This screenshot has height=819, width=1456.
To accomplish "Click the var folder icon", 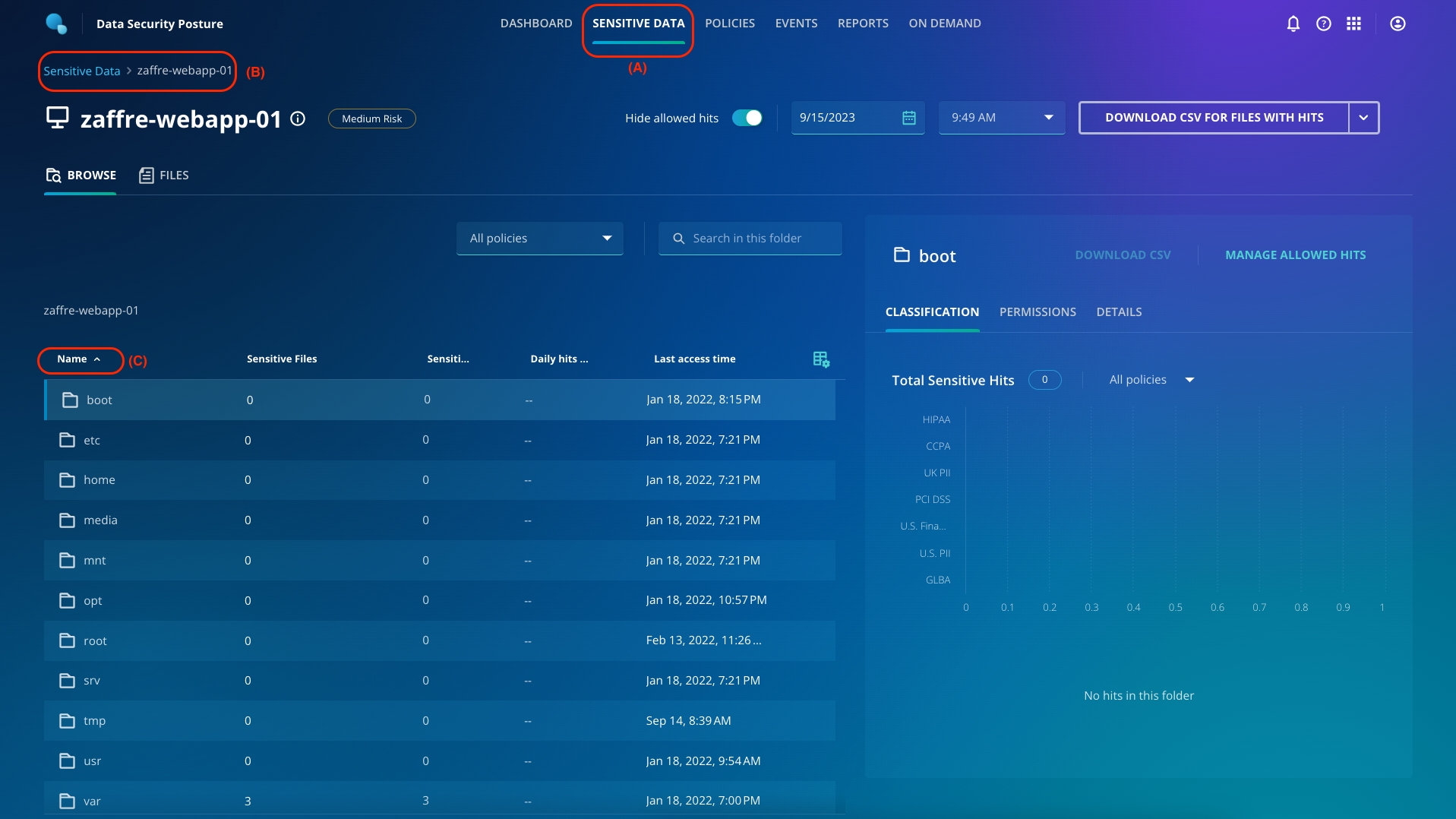I will click(68, 801).
